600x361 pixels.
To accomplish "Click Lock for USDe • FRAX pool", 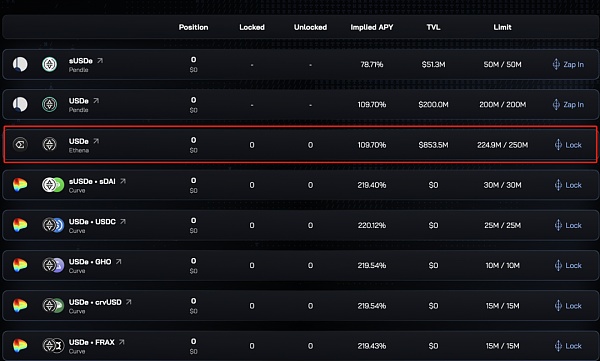I will (568, 346).
